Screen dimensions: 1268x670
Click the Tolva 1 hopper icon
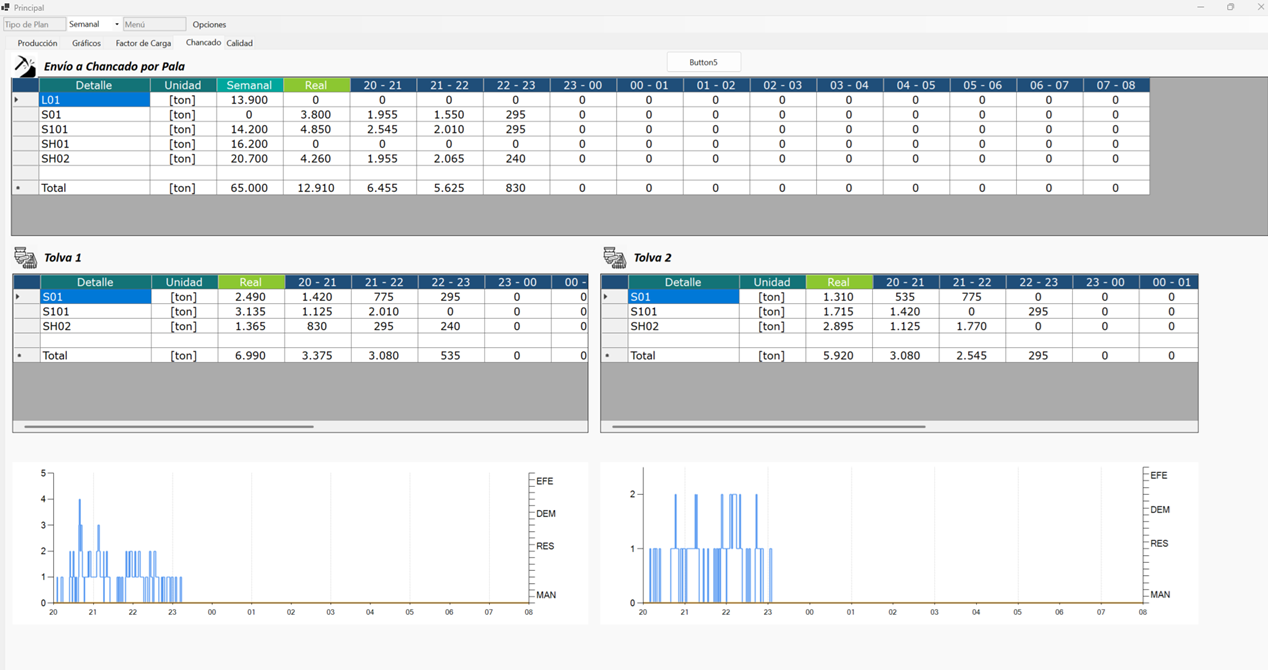click(25, 258)
